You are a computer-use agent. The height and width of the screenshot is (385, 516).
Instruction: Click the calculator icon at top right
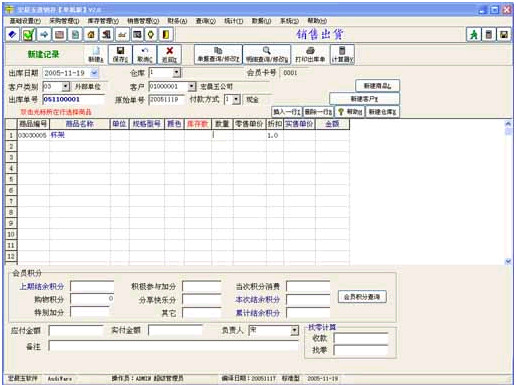(489, 34)
